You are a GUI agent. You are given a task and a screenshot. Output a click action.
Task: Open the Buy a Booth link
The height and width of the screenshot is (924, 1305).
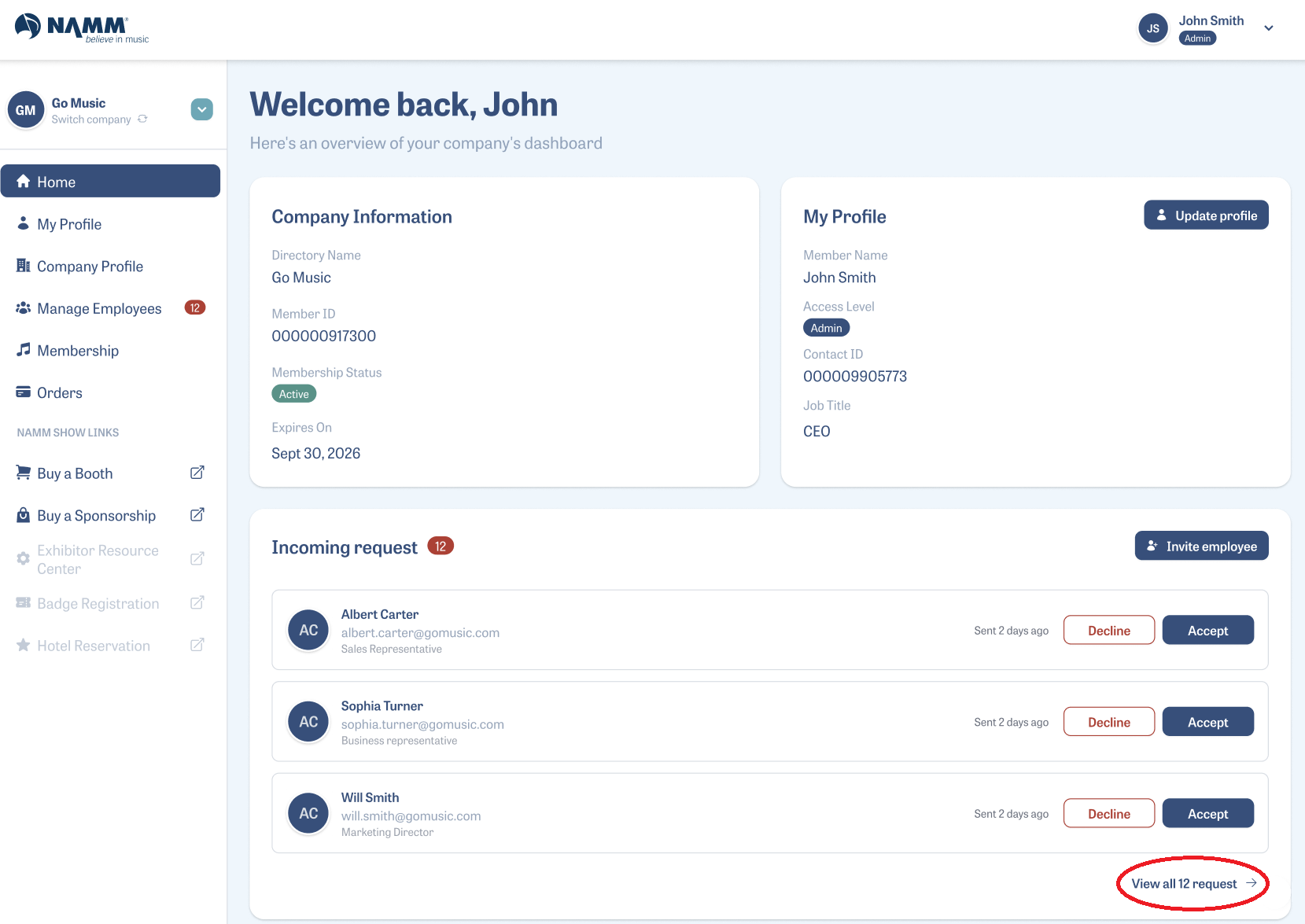point(75,473)
